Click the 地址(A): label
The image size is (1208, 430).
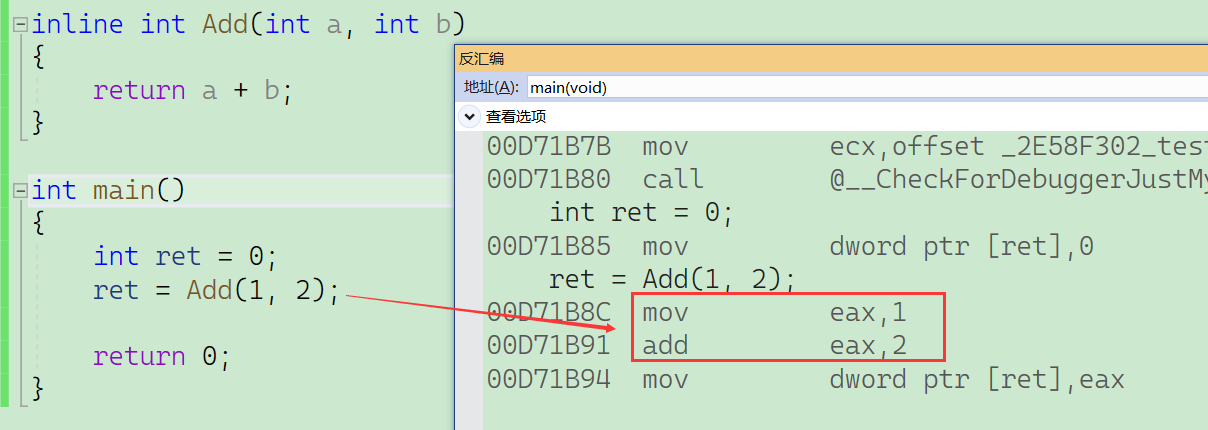click(492, 87)
